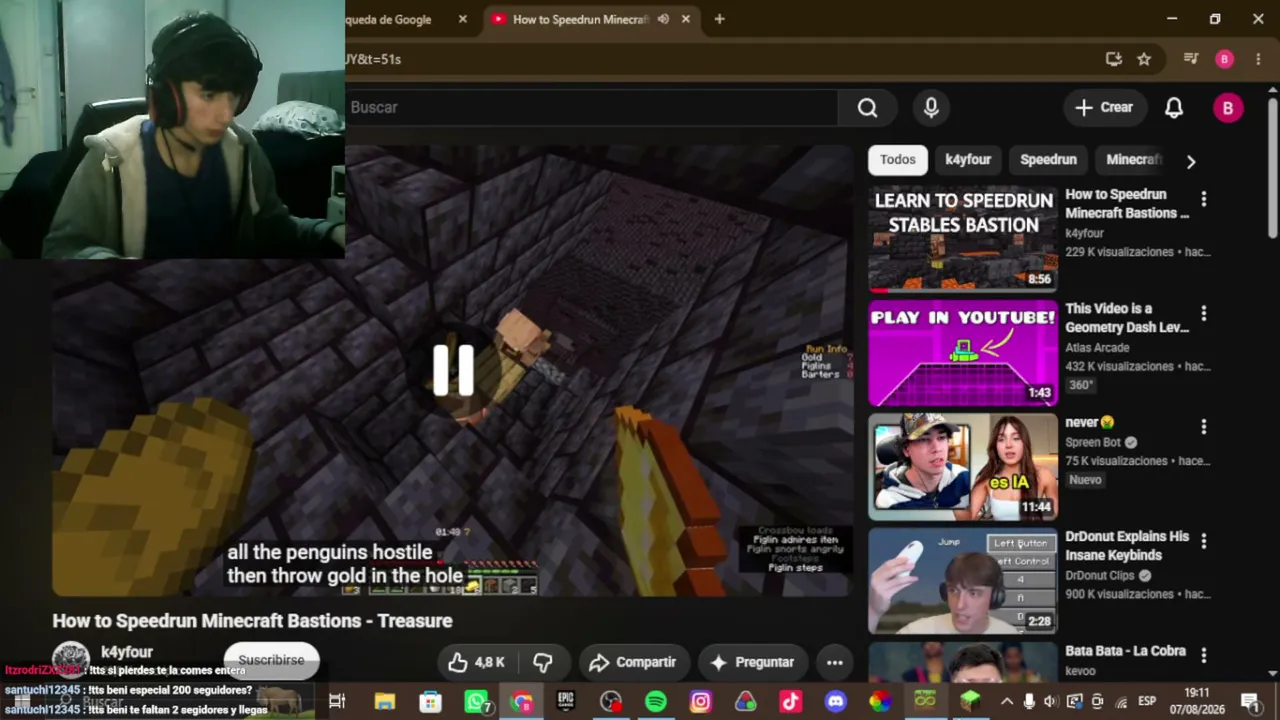Screen dimensions: 1280x720
Task: Open File Explorer from the taskbar
Action: tap(385, 702)
